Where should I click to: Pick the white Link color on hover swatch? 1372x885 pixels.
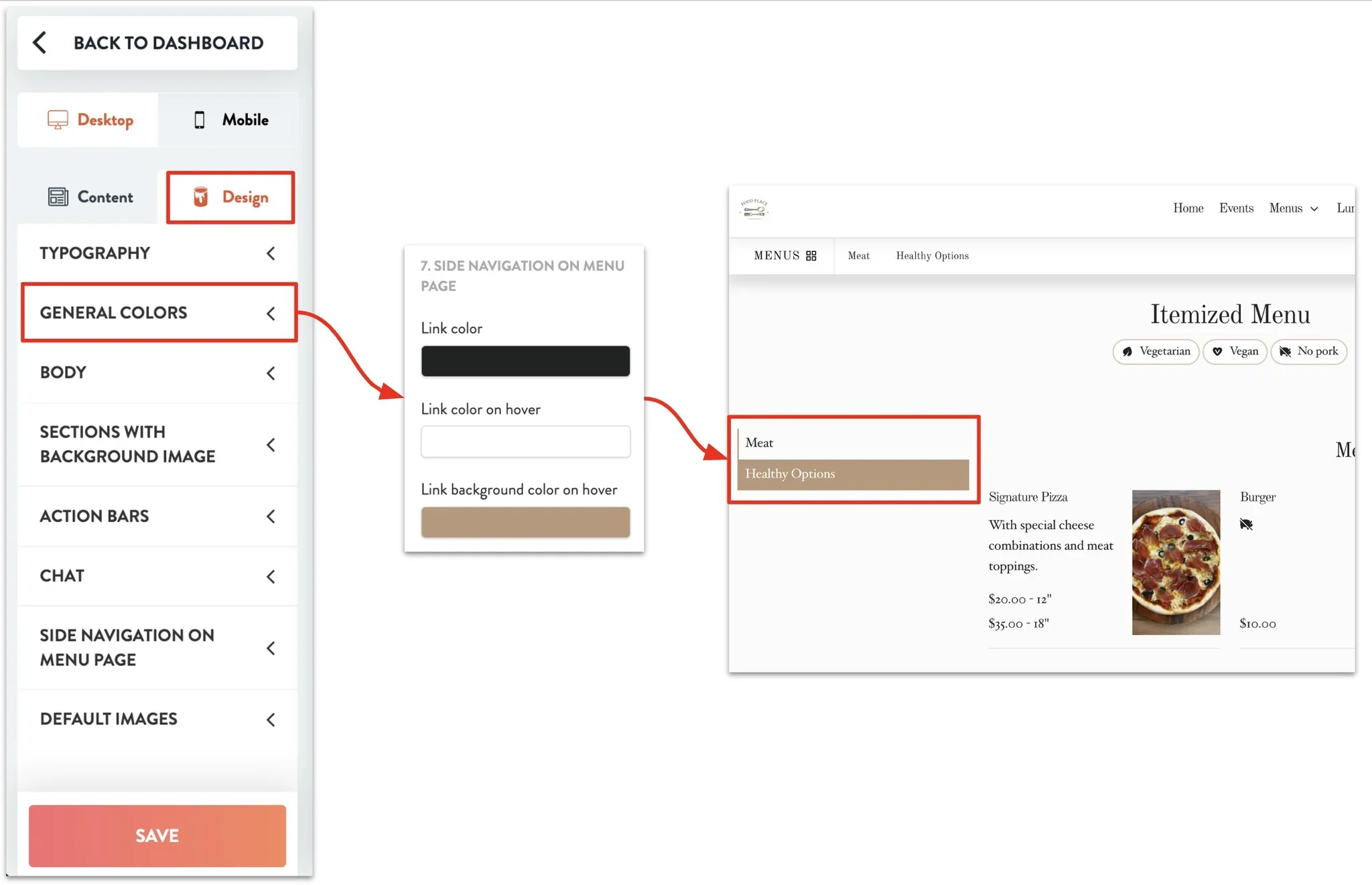click(x=525, y=441)
